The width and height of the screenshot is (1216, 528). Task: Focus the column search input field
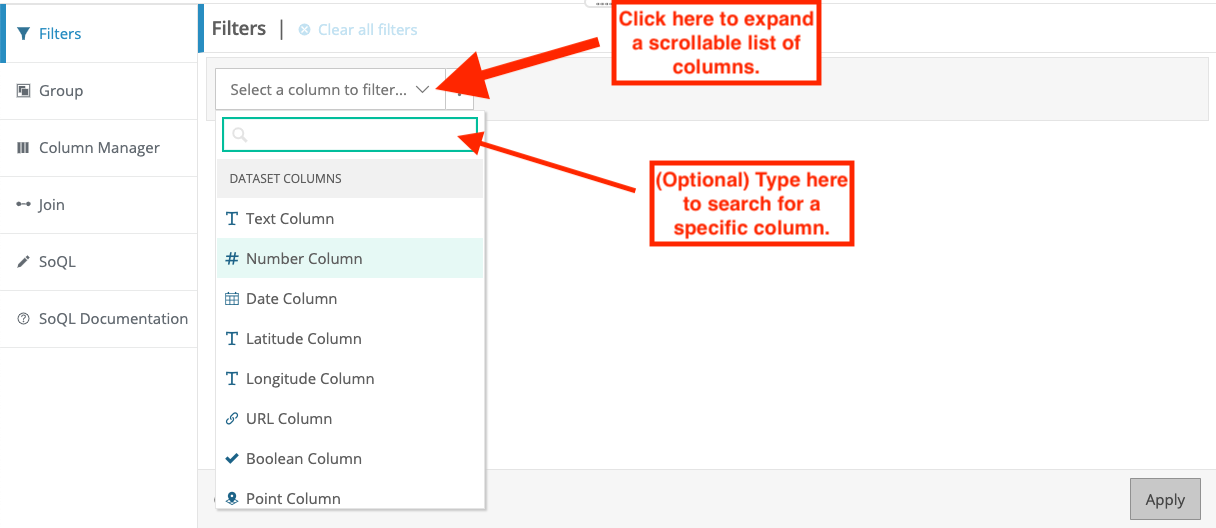[x=350, y=135]
